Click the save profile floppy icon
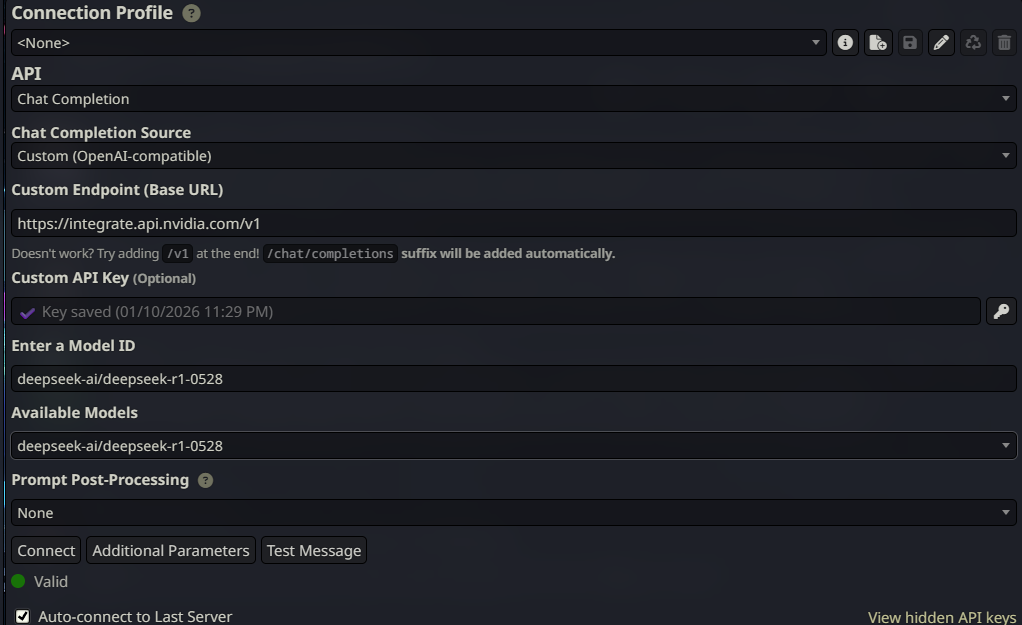This screenshot has width=1022, height=625. pyautogui.click(x=909, y=43)
